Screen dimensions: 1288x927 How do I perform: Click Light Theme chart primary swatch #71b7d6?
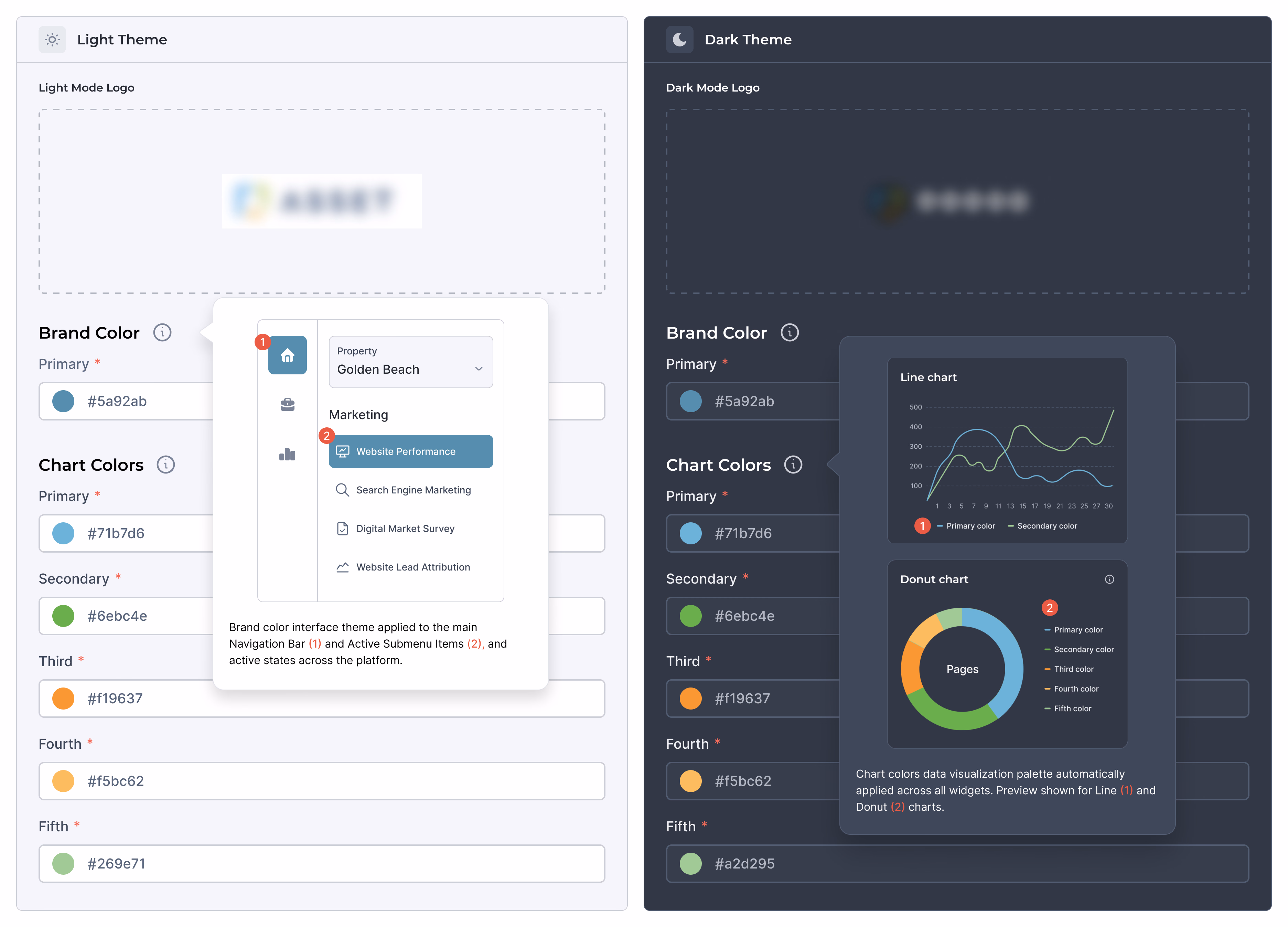pyautogui.click(x=63, y=533)
